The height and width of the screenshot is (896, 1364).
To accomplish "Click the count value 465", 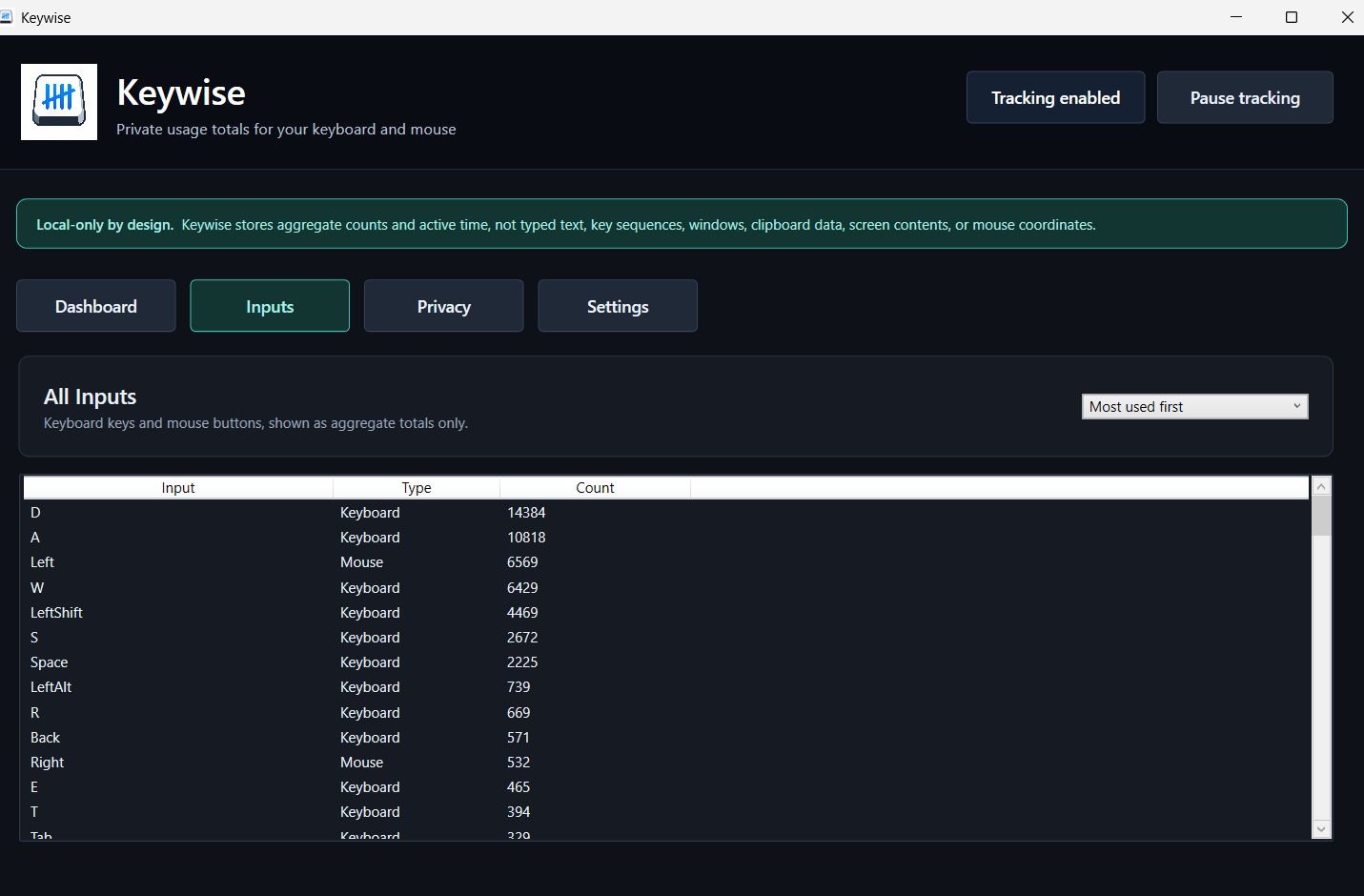I will pyautogui.click(x=519, y=787).
